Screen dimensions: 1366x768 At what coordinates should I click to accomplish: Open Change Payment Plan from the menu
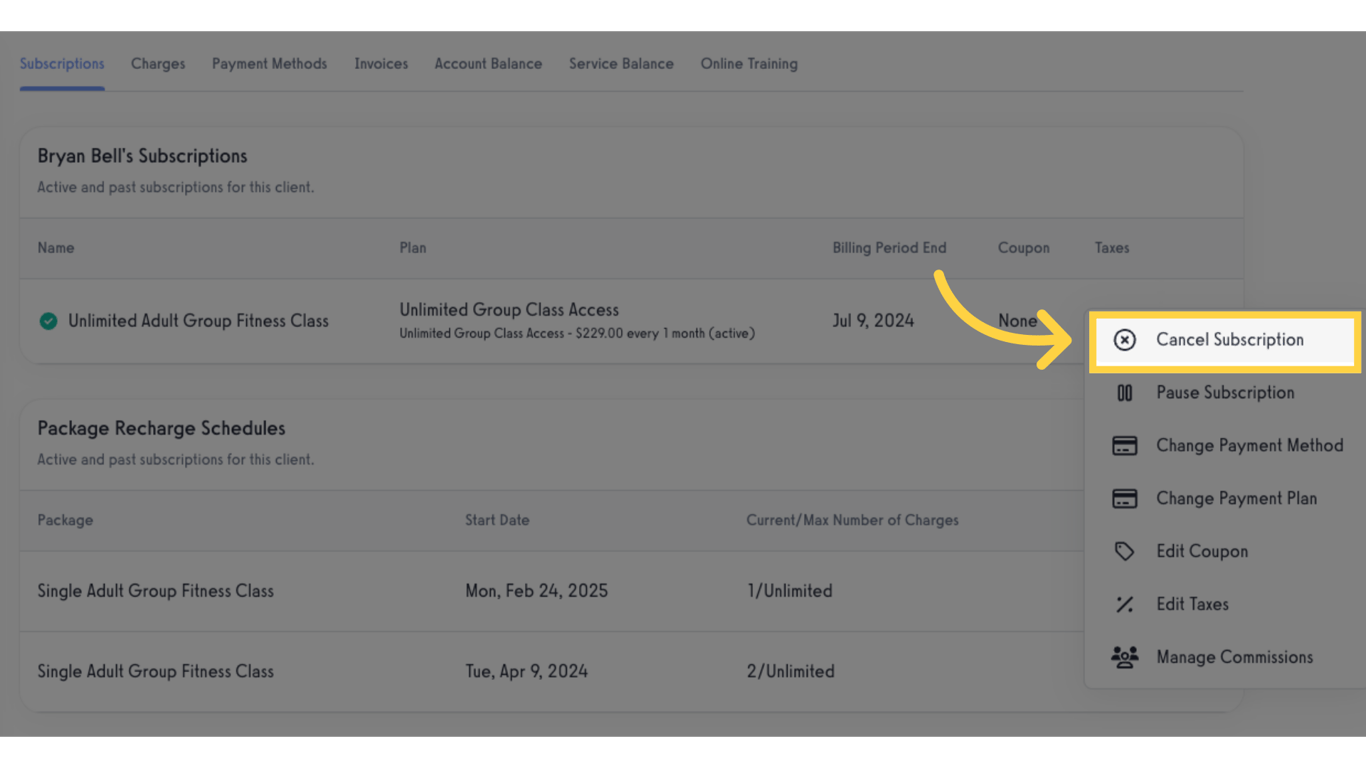pyautogui.click(x=1236, y=498)
